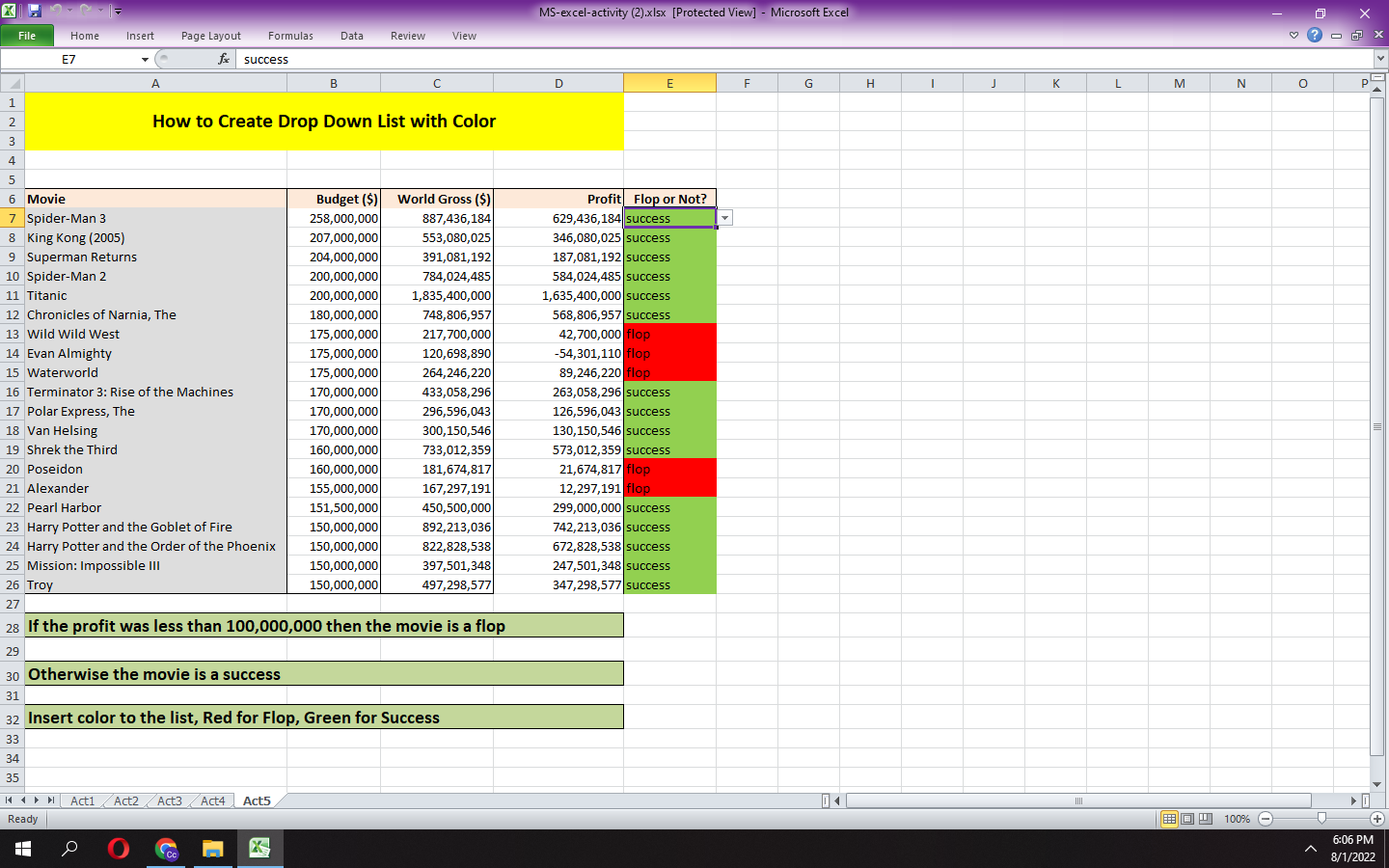The width and height of the screenshot is (1389, 868).
Task: Open the dropdown arrow on cell E7
Action: pyautogui.click(x=725, y=218)
